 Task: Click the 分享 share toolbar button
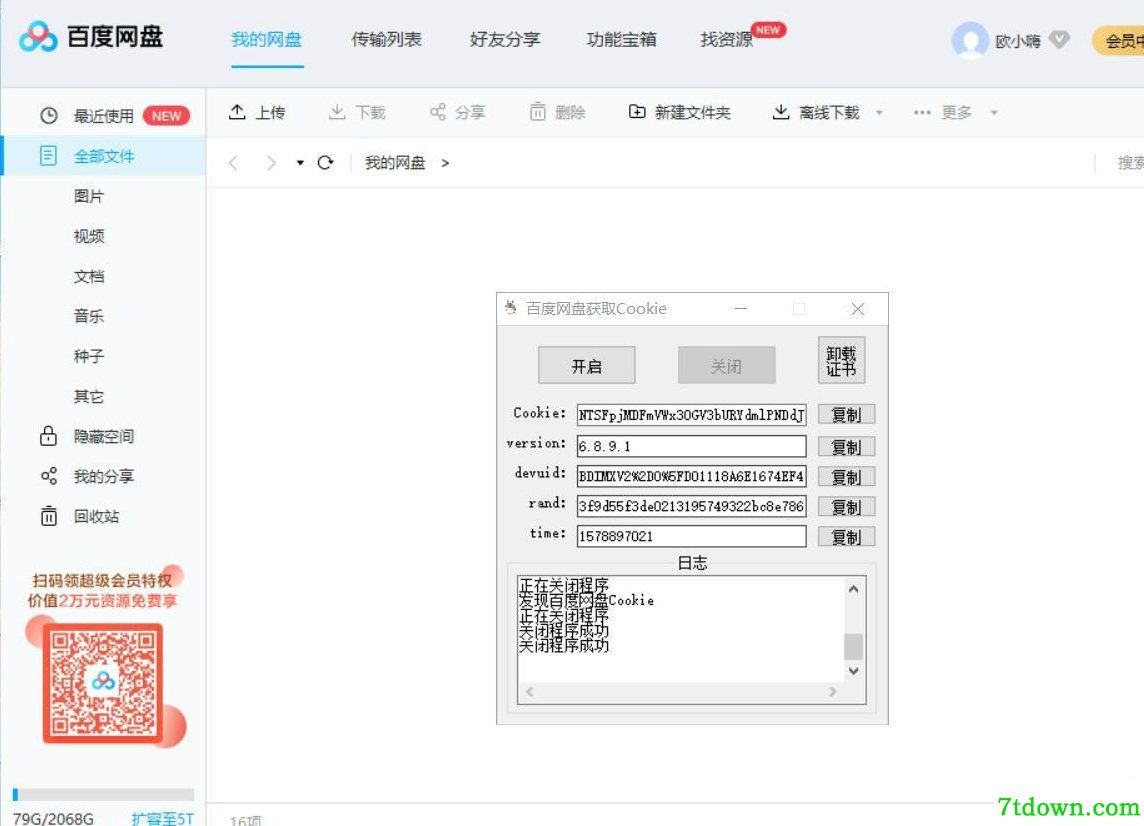[x=457, y=112]
